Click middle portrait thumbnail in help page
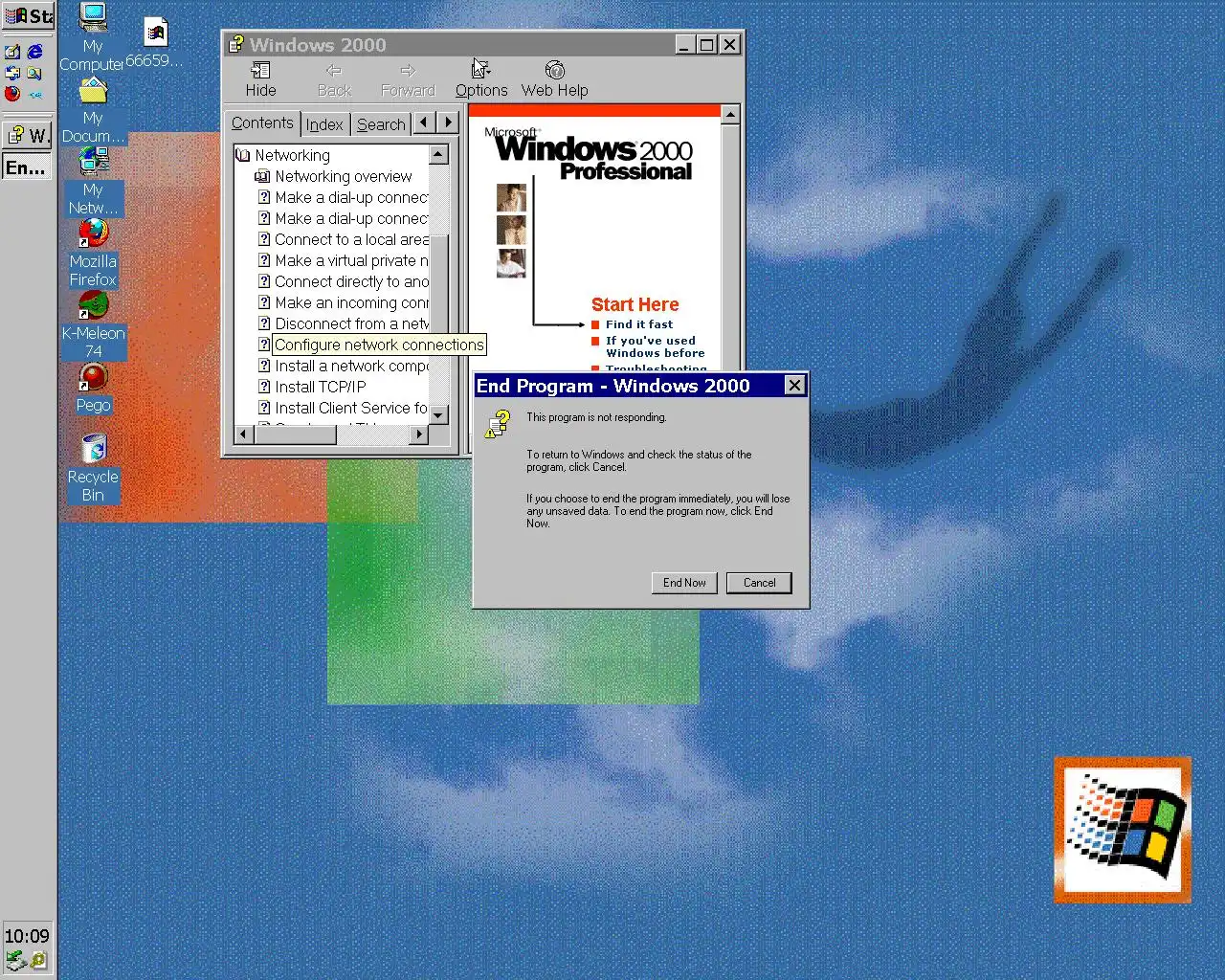Viewport: 1225px width, 980px height. pyautogui.click(x=511, y=230)
